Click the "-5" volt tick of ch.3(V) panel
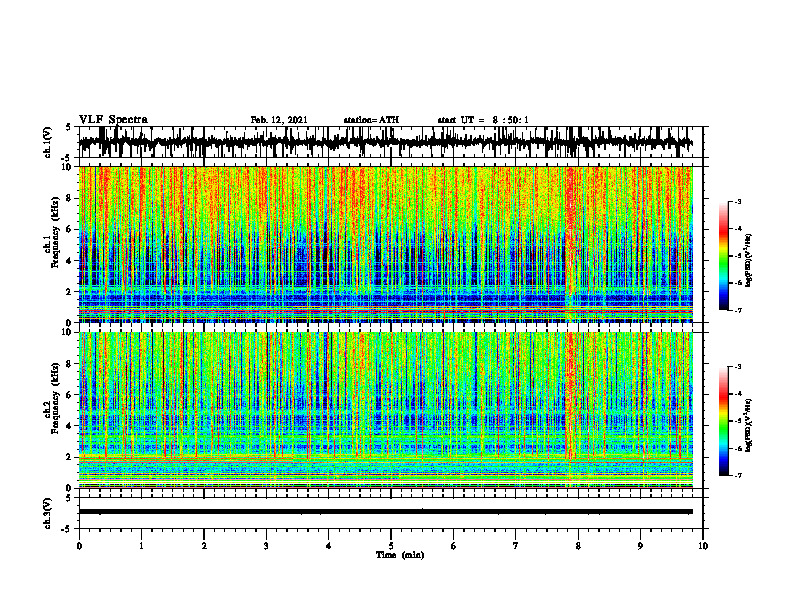Viewport: 792px width, 612px height. [x=67, y=529]
